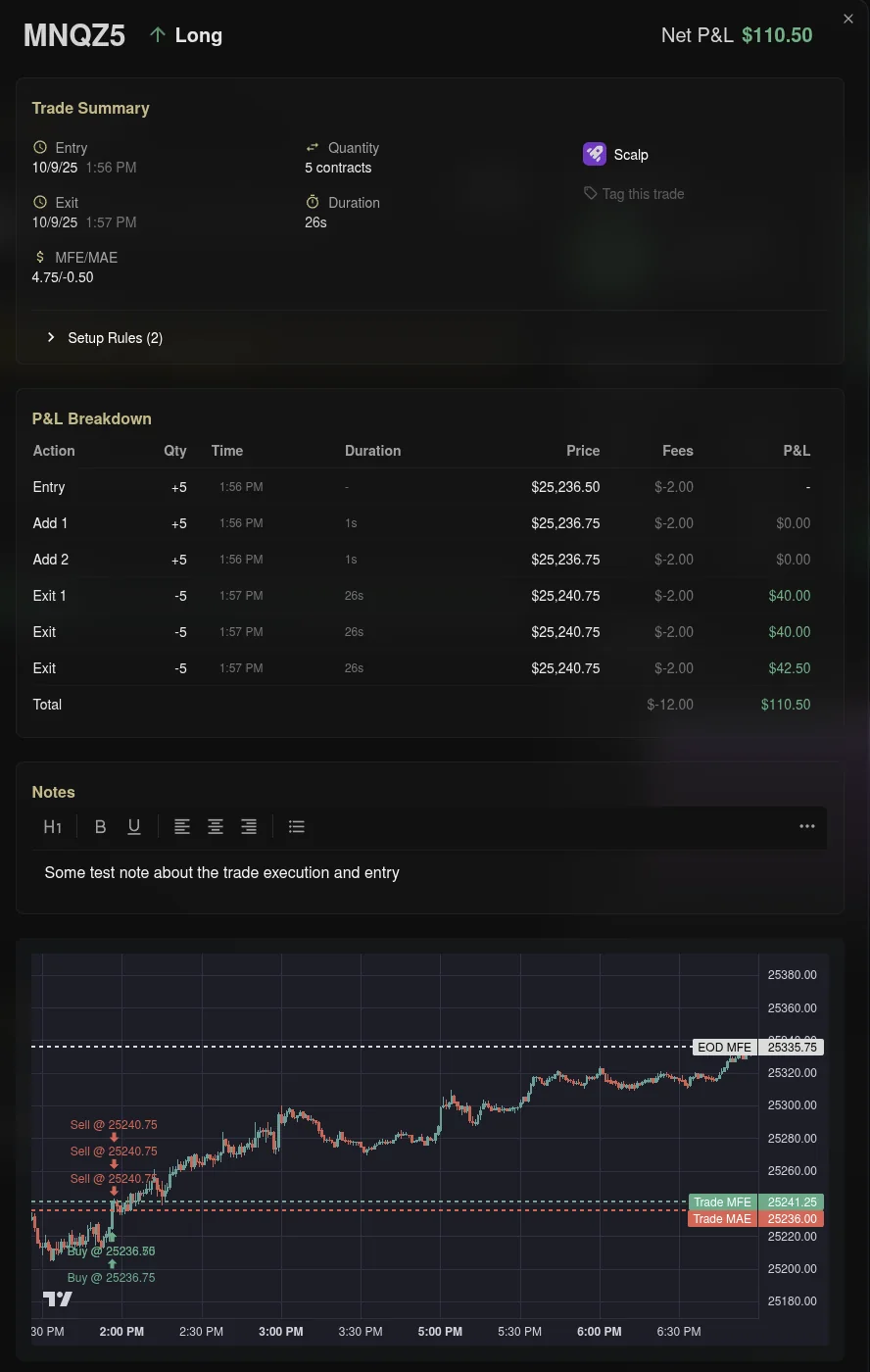The image size is (870, 1372).
Task: Click the 4.75/-0.50 MFE/MAE value
Action: point(63,277)
